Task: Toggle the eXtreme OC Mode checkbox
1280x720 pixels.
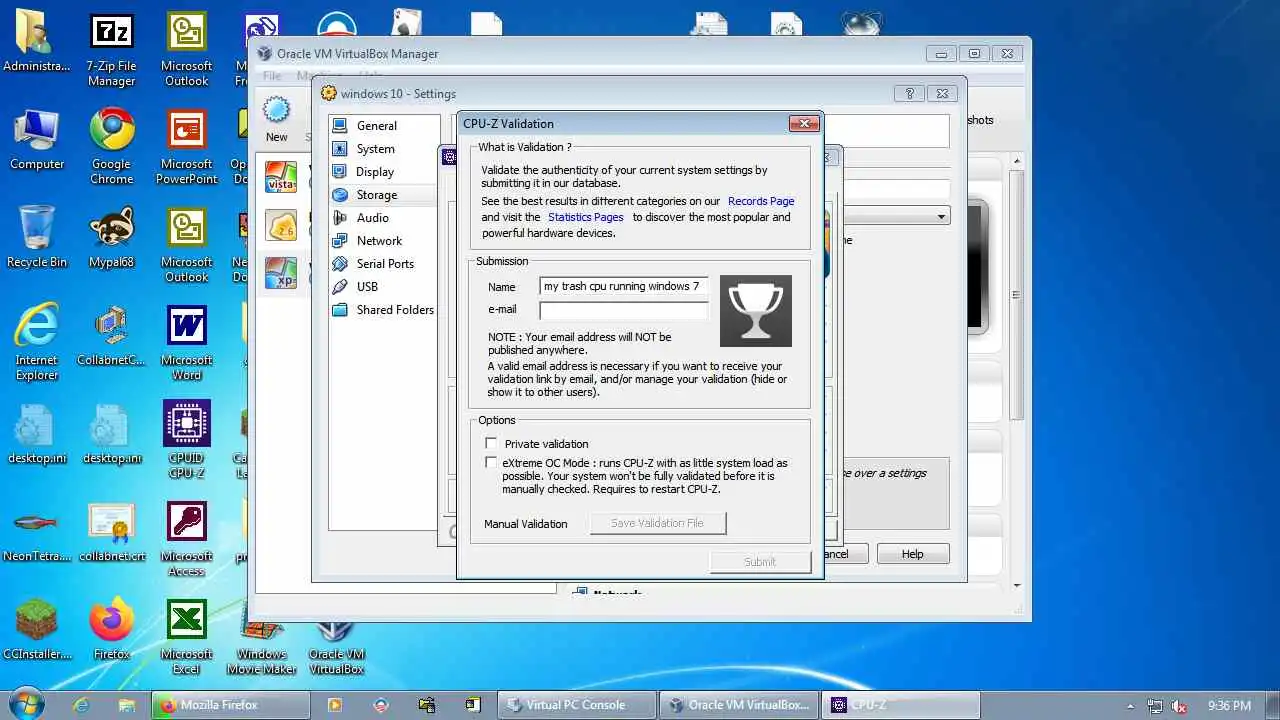Action: point(491,462)
